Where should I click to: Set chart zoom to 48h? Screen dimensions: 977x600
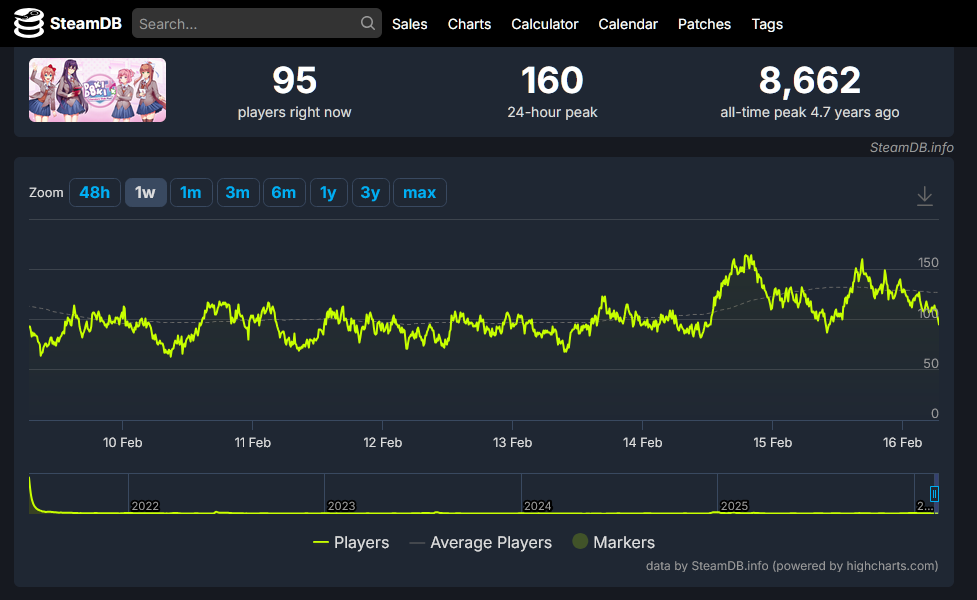[95, 193]
